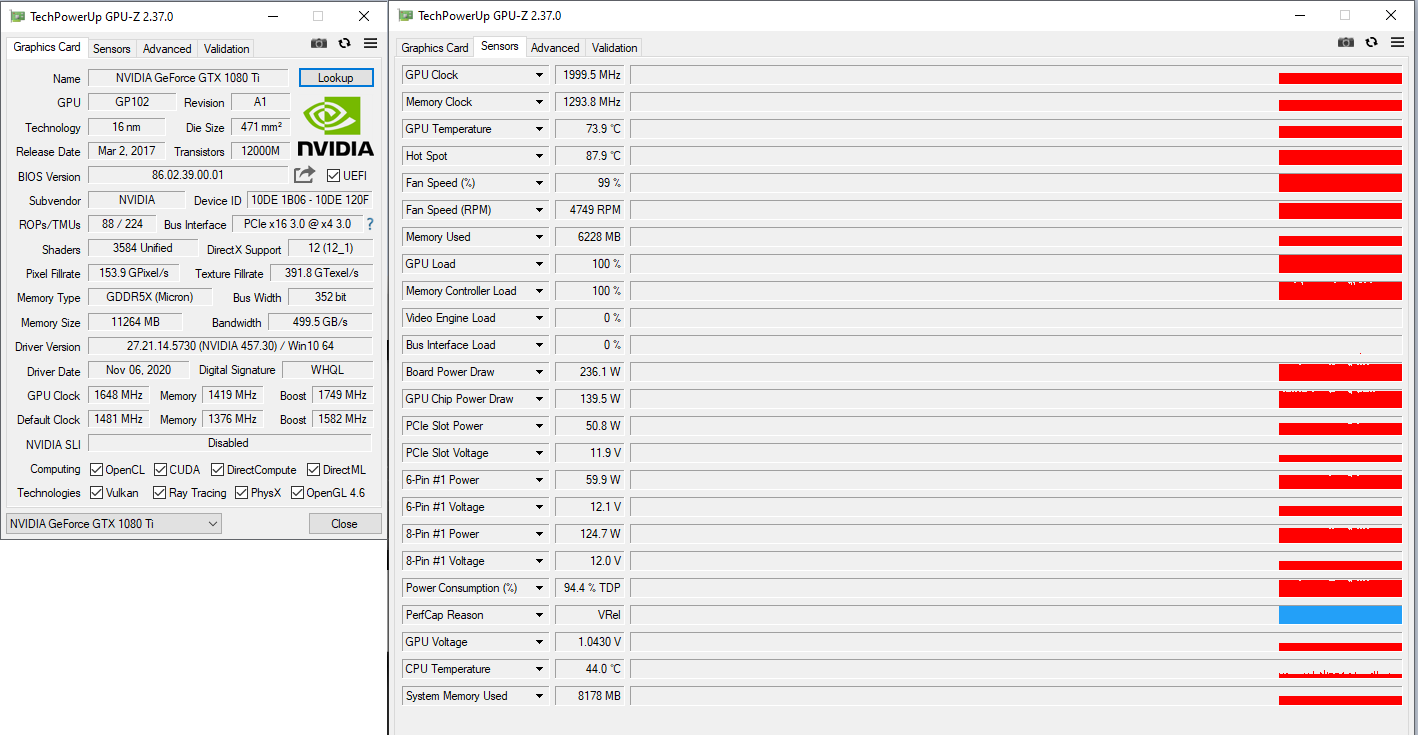Switch to Graphics Card tab in left window
The image size is (1419, 739).
point(47,47)
